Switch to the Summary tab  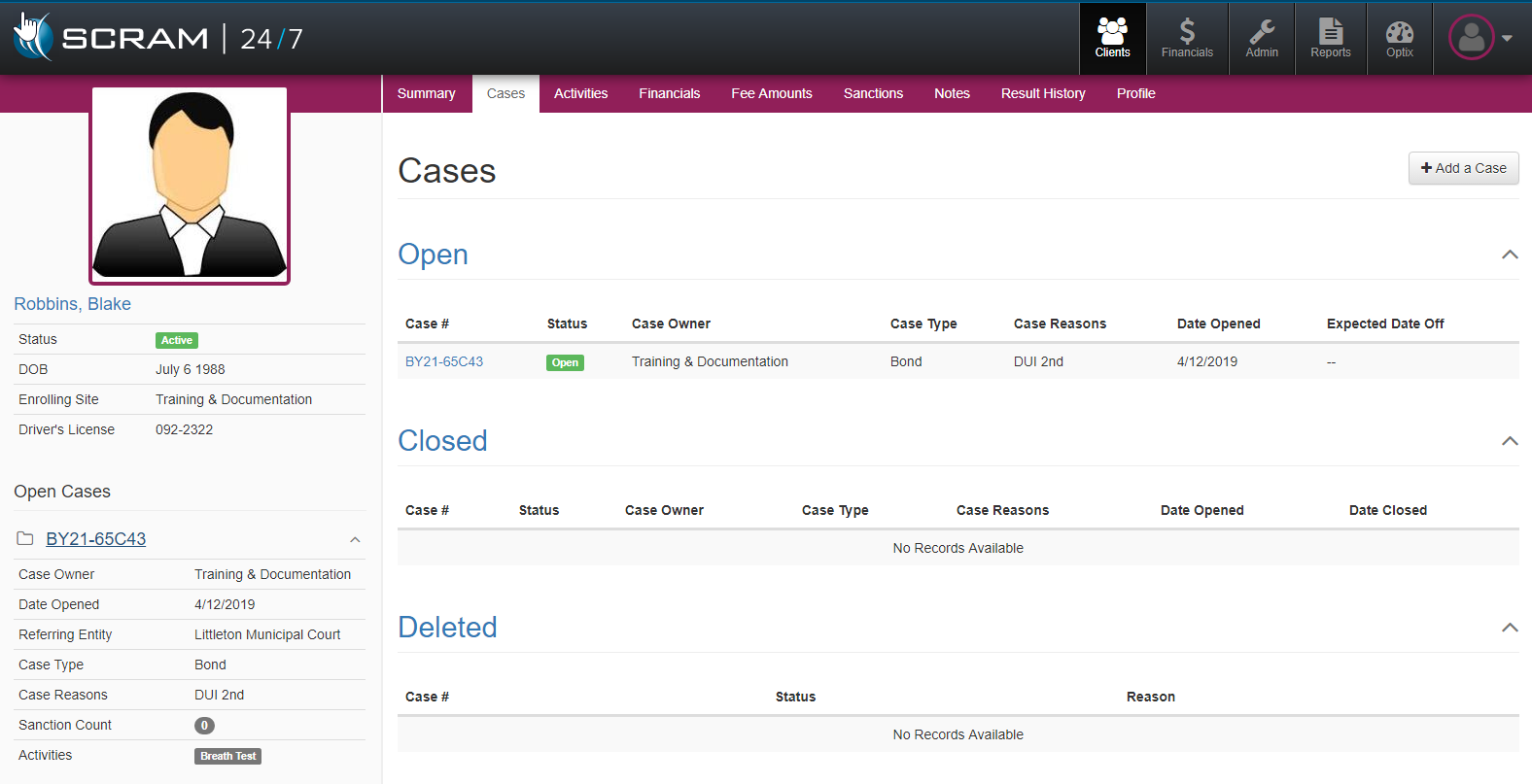(x=426, y=94)
